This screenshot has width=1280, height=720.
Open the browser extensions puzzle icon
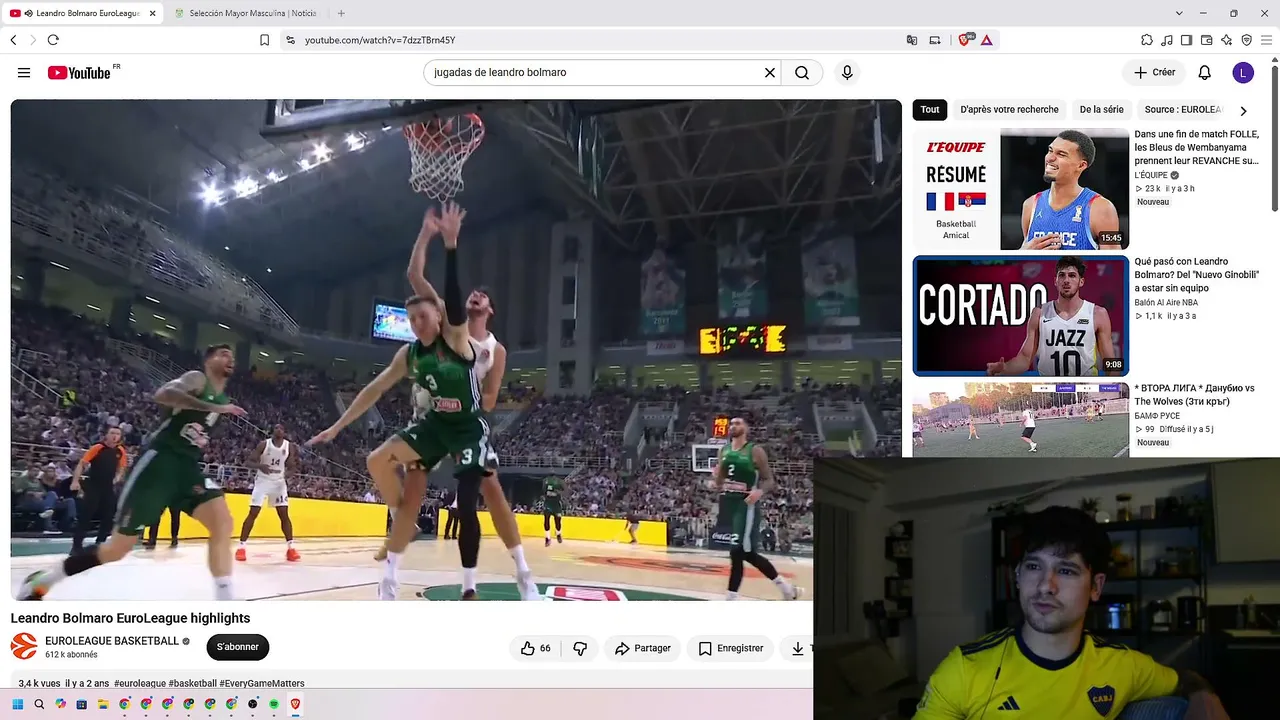1147,40
